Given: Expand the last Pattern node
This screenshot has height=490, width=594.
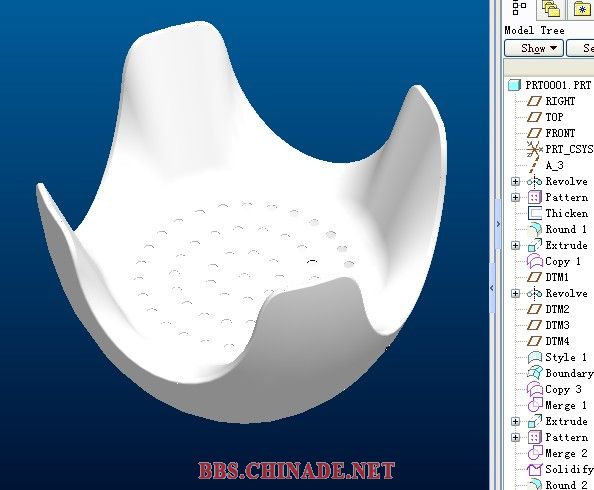Looking at the screenshot, I should 515,437.
